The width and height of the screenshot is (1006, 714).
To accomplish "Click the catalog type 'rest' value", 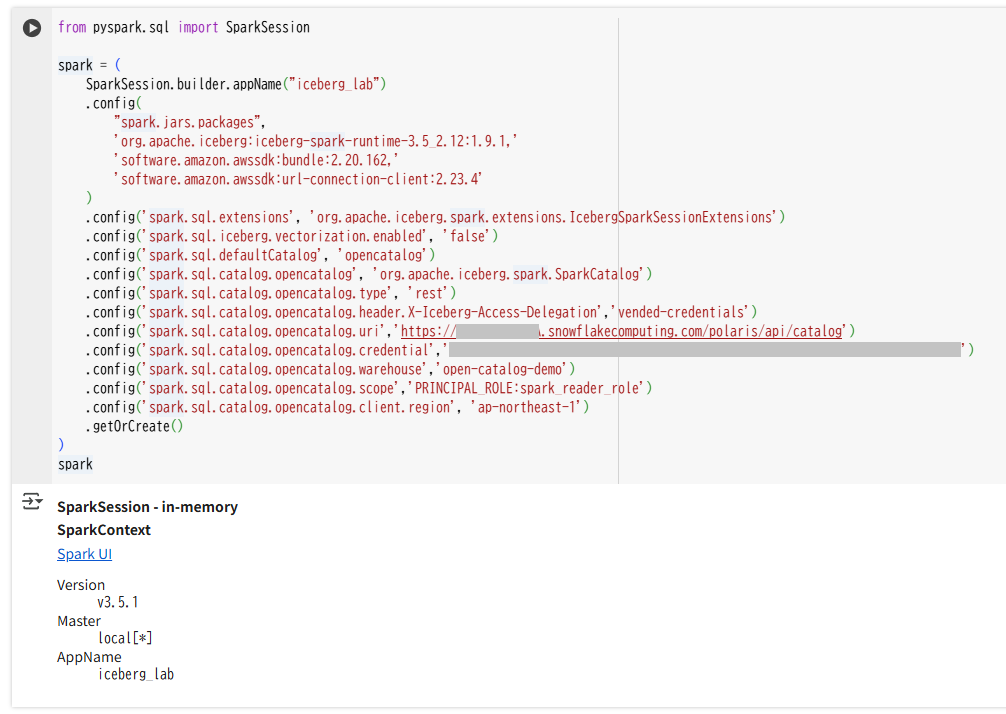I will (x=428, y=293).
